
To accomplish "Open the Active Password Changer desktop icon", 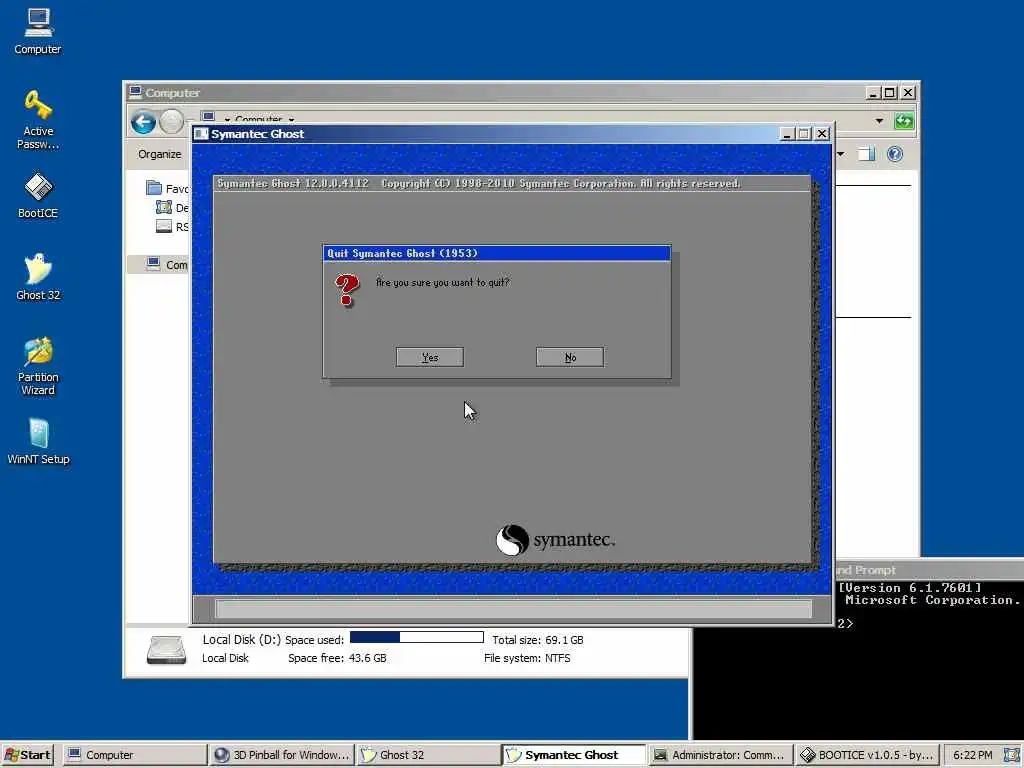I will click(x=38, y=120).
